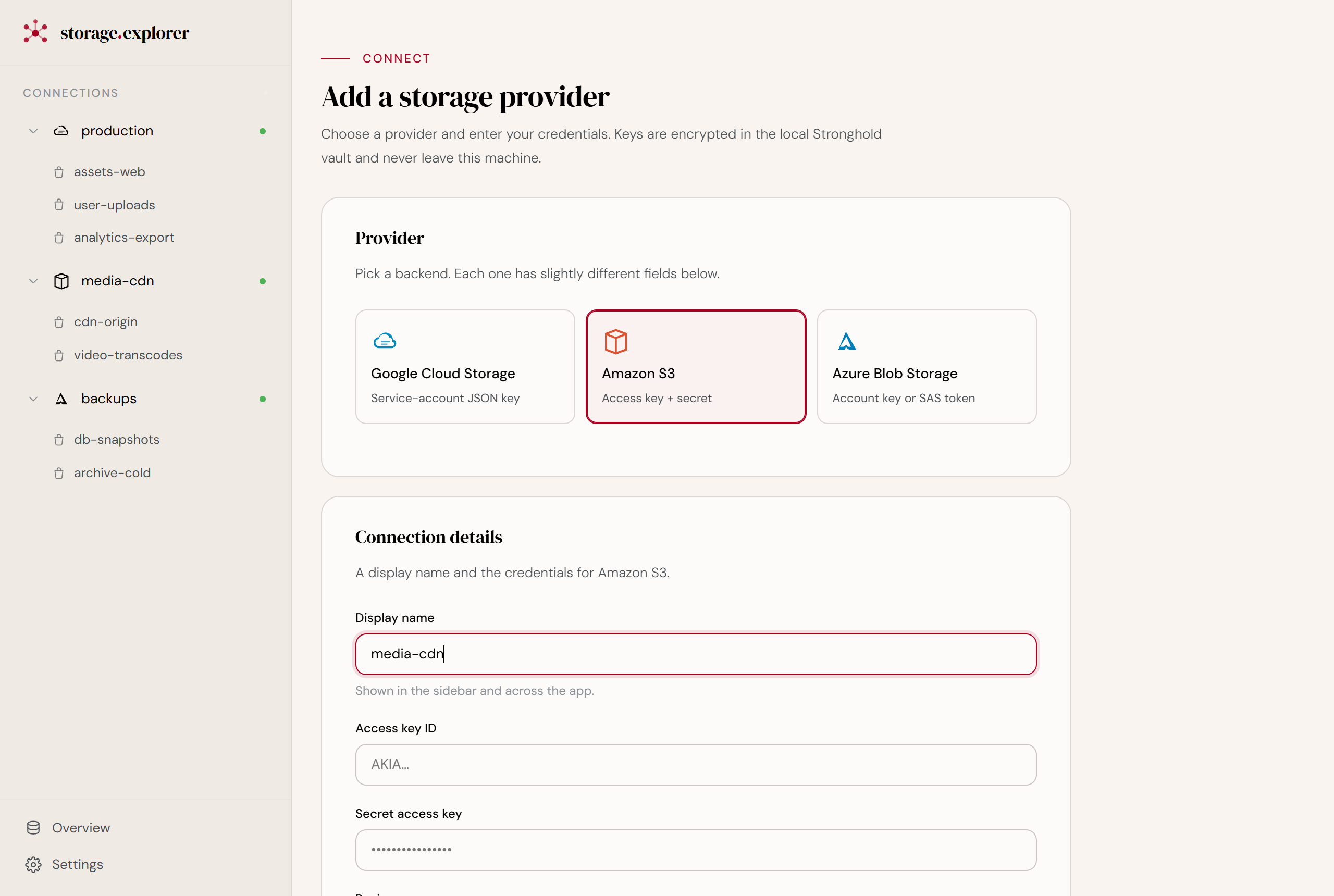This screenshot has height=896, width=1334.
Task: Open the media-cdn connection in sidebar
Action: point(117,281)
